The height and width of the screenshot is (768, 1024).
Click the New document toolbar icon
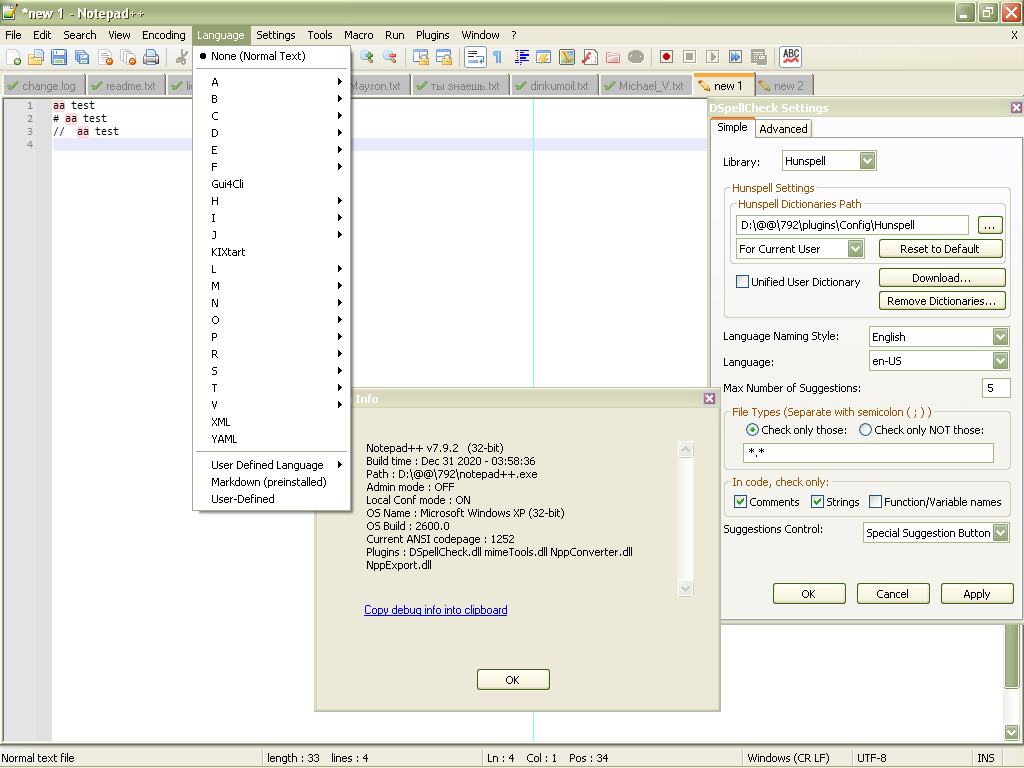13,57
